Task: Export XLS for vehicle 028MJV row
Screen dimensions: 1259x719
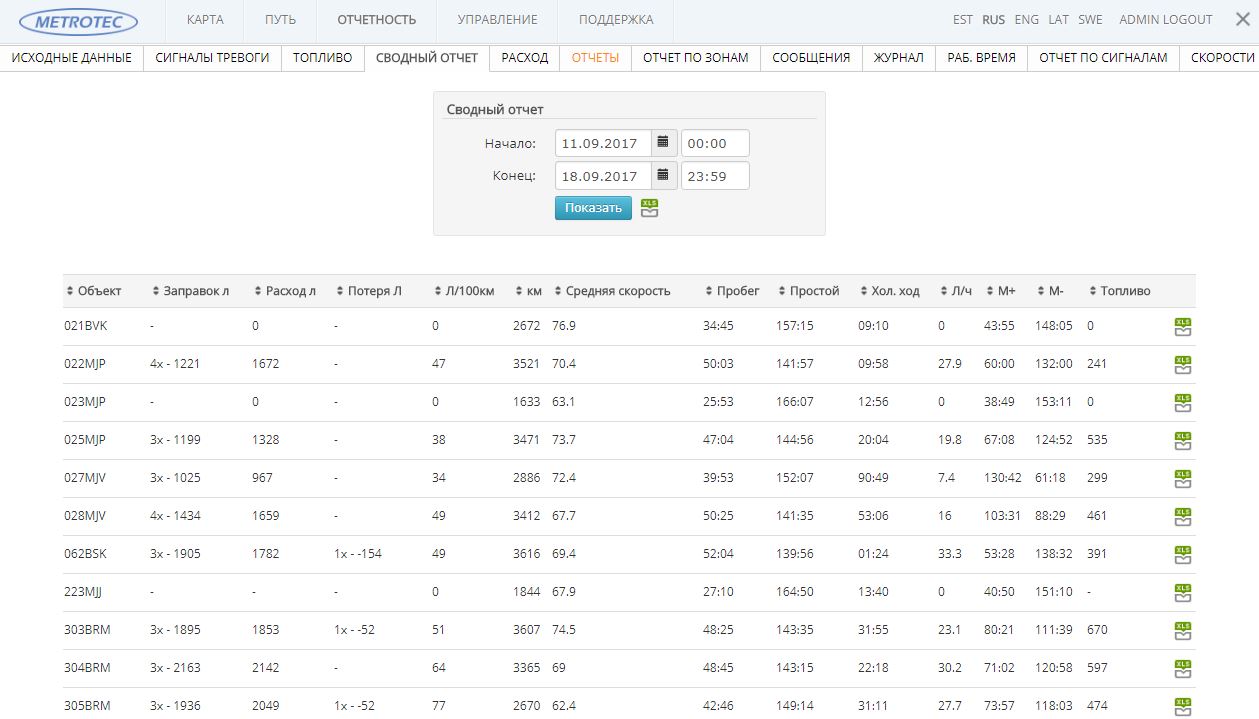Action: point(1183,517)
